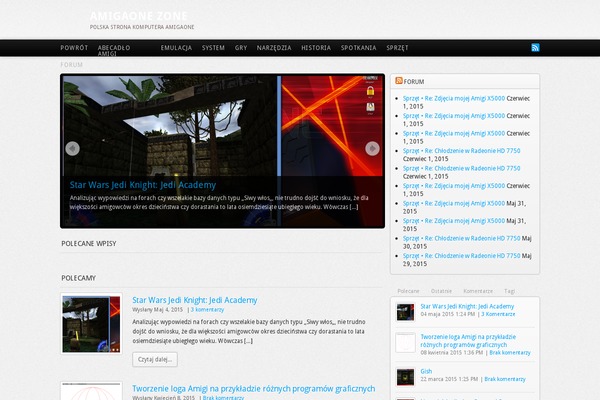Click the POLECAMY section heading

(x=78, y=278)
